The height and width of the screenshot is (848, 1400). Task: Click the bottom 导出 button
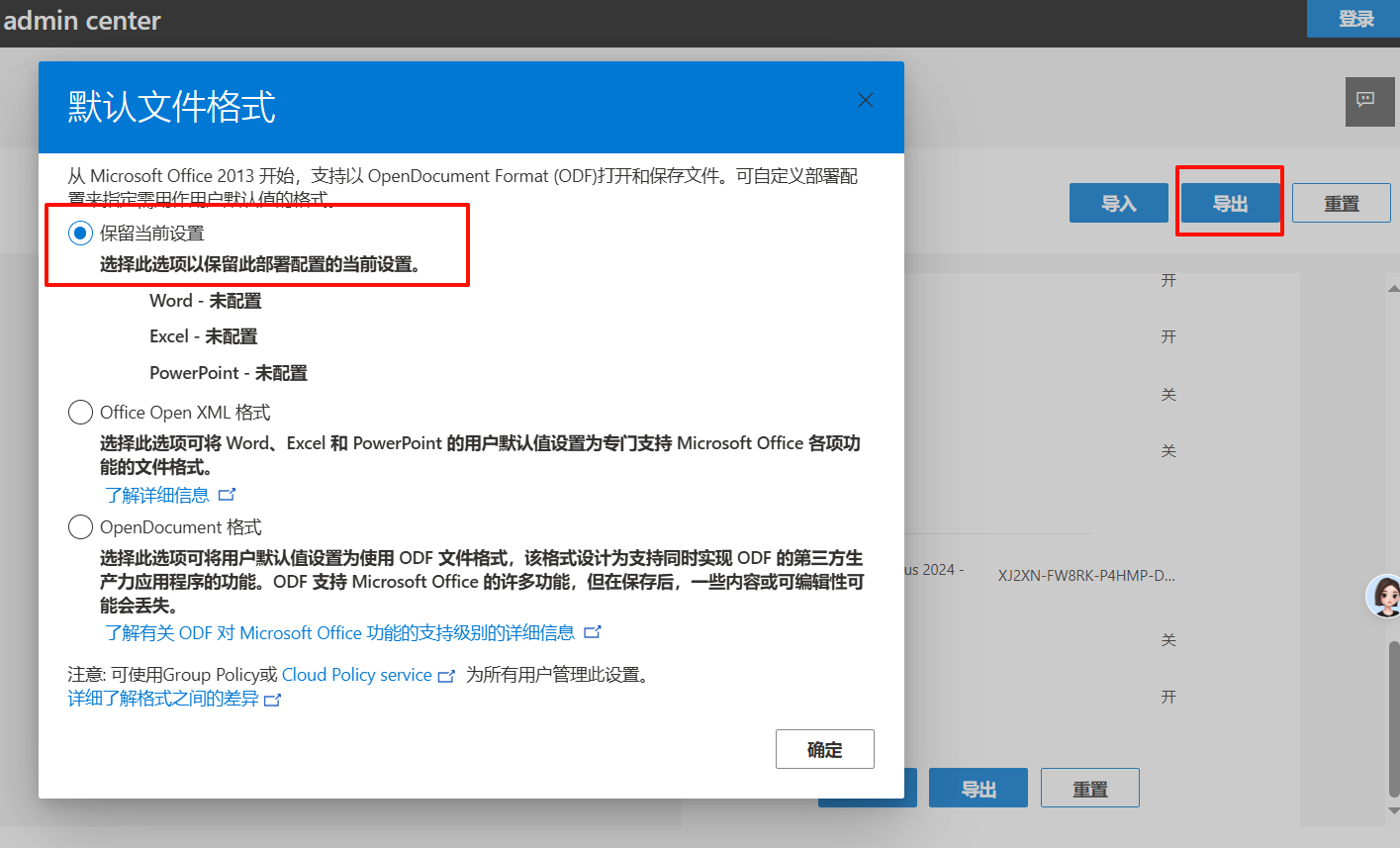pos(979,789)
